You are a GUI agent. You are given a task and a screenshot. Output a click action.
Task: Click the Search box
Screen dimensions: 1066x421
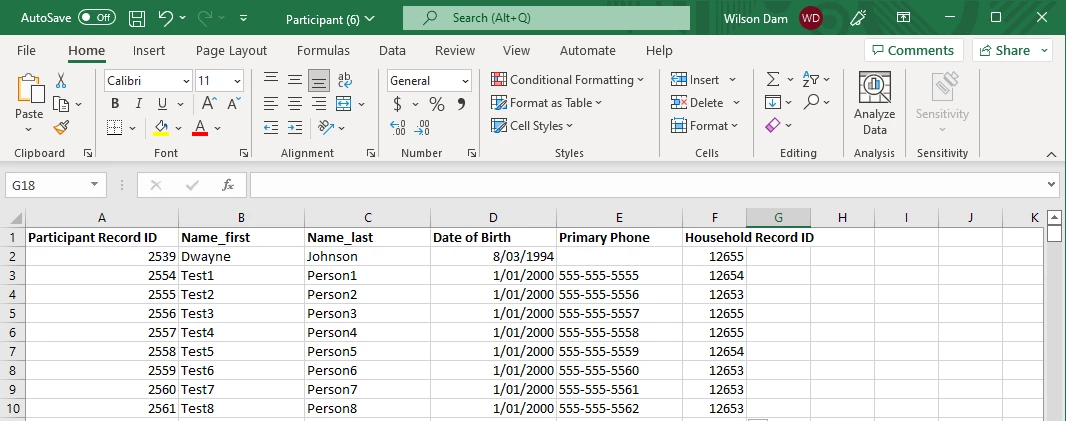coord(546,18)
